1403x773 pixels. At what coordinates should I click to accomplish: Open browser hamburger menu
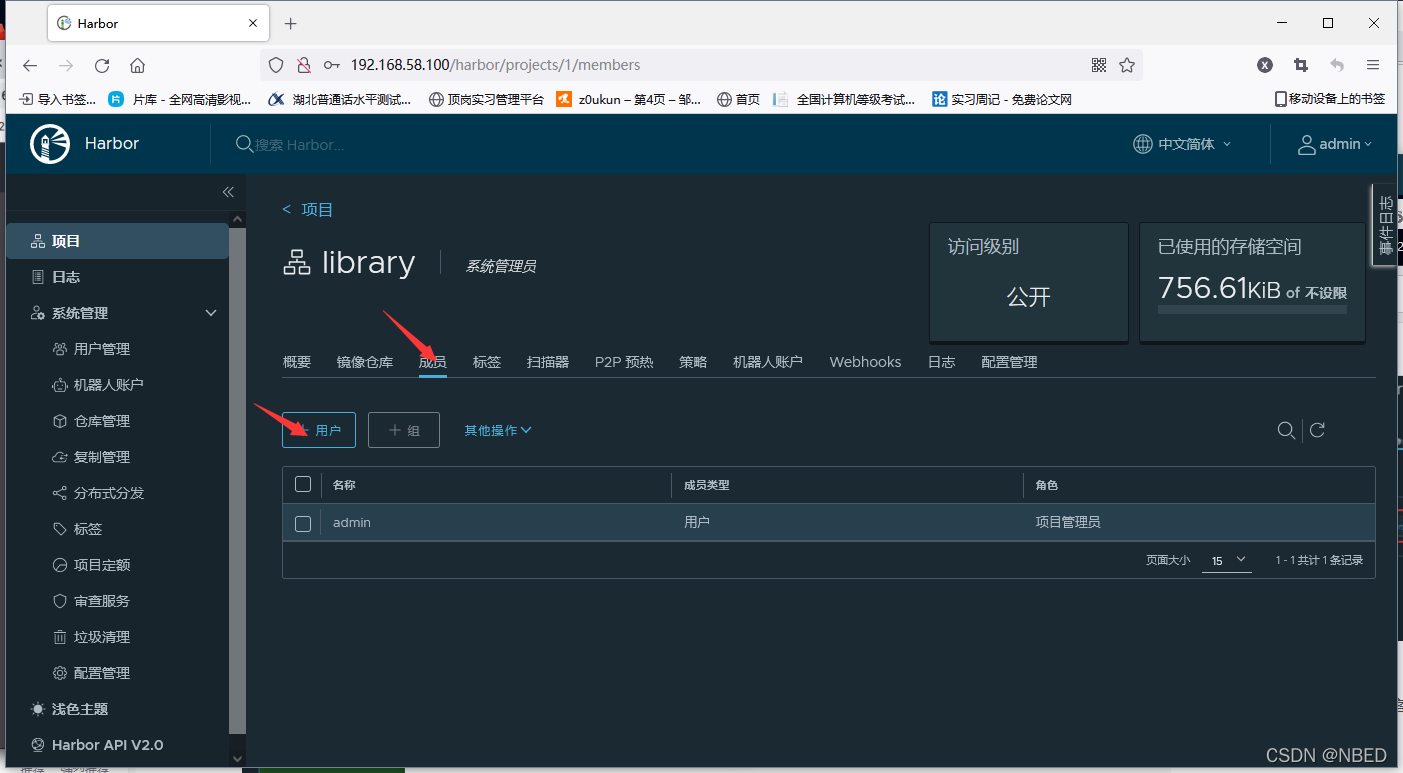(1373, 65)
